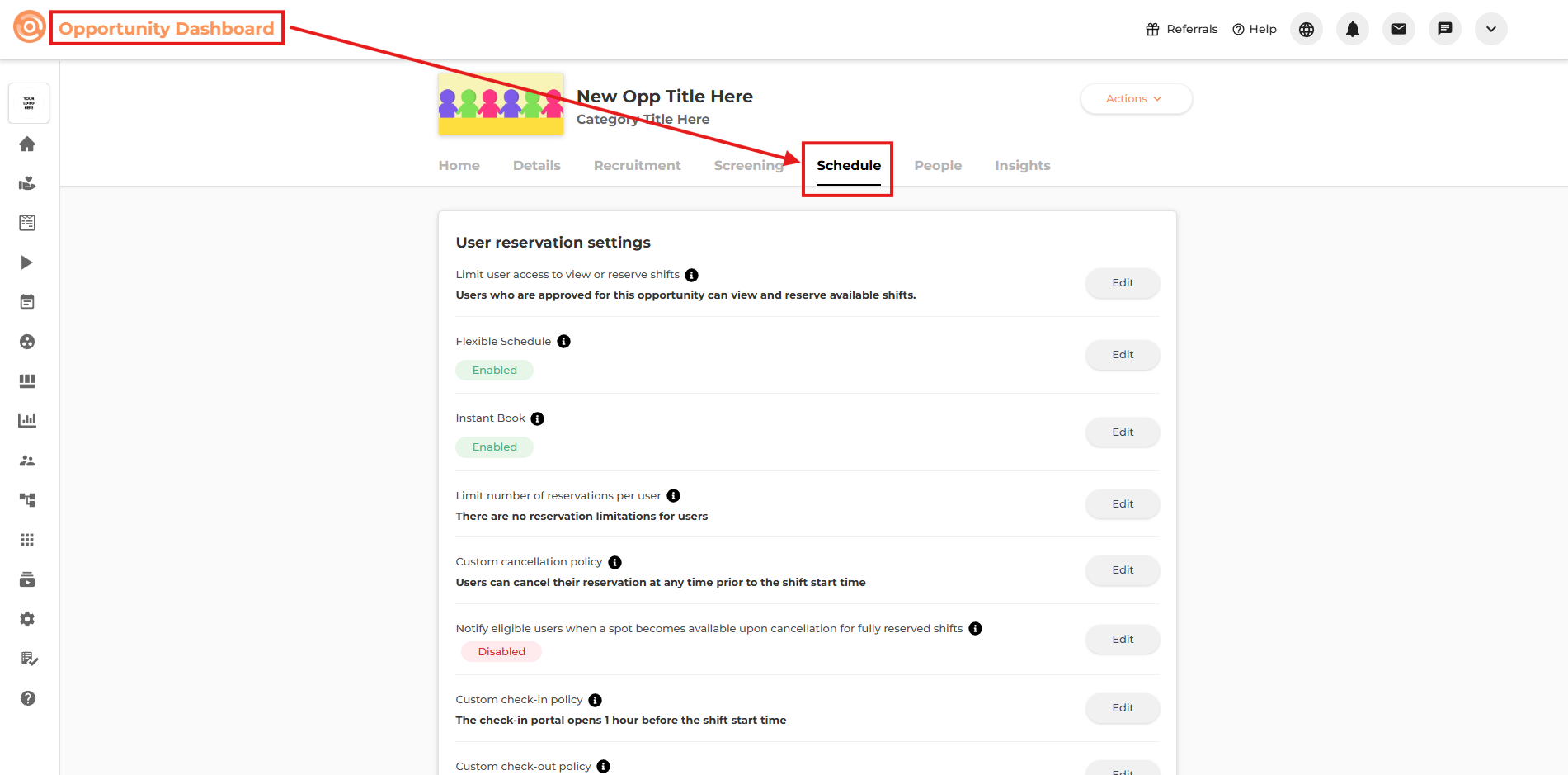Click the home icon in sidebar

[x=27, y=144]
